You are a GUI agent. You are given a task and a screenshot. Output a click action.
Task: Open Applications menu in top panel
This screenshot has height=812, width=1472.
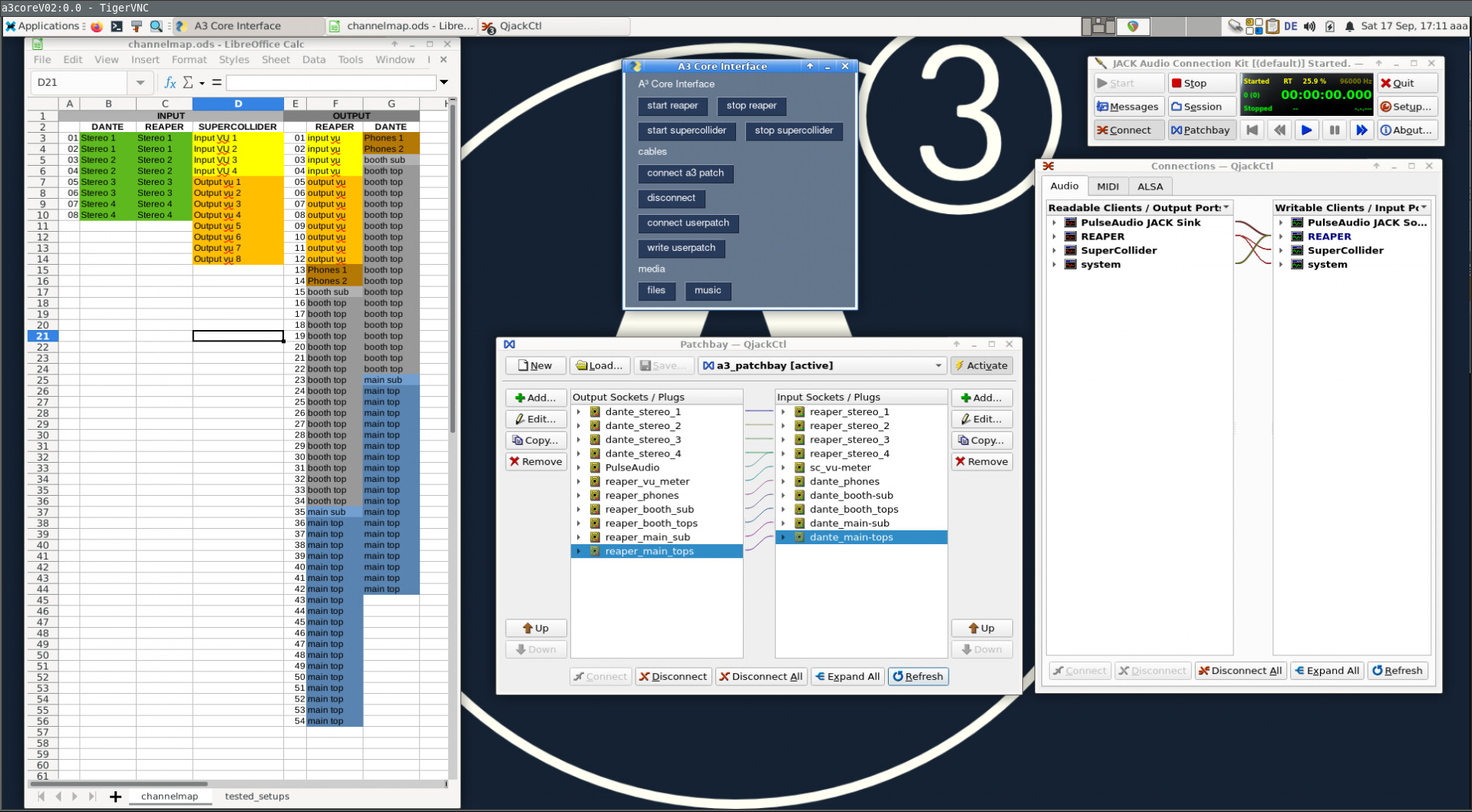(43, 26)
